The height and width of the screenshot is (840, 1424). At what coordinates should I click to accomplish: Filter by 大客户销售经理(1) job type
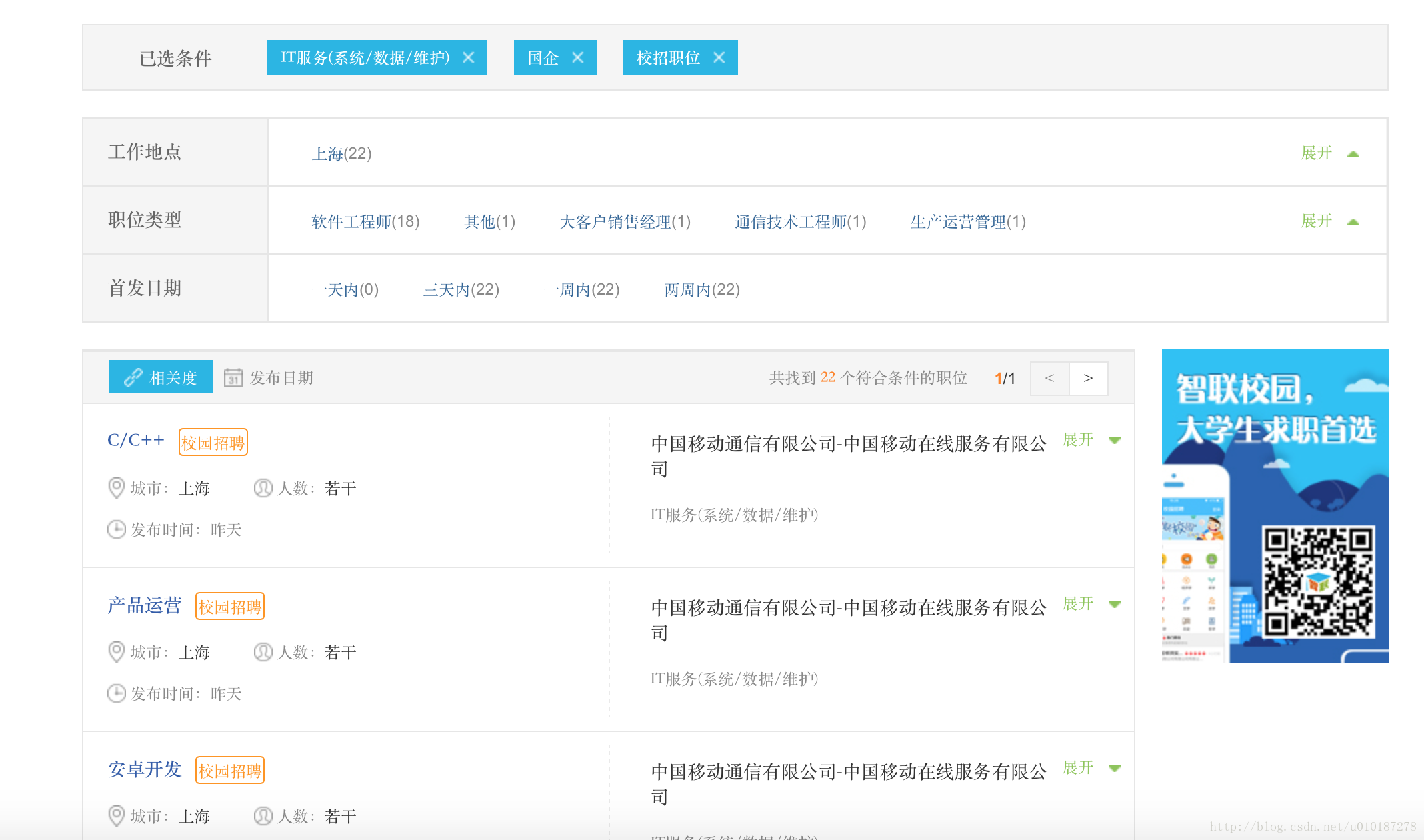[625, 221]
